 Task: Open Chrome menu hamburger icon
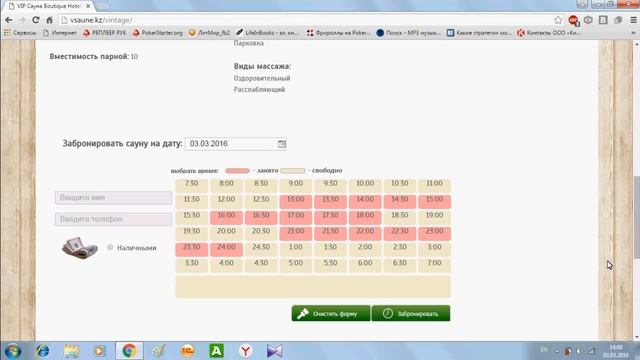633,20
